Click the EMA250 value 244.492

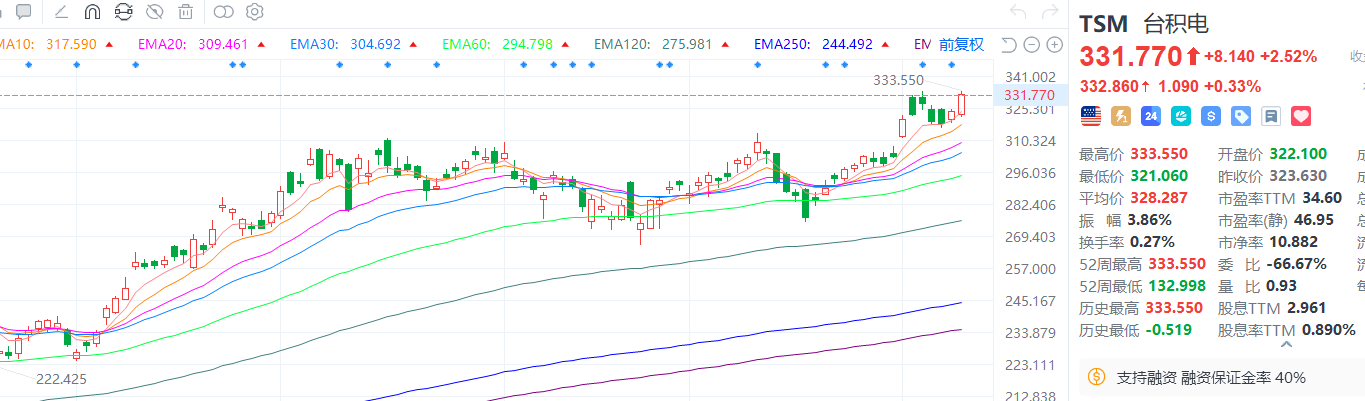click(848, 44)
